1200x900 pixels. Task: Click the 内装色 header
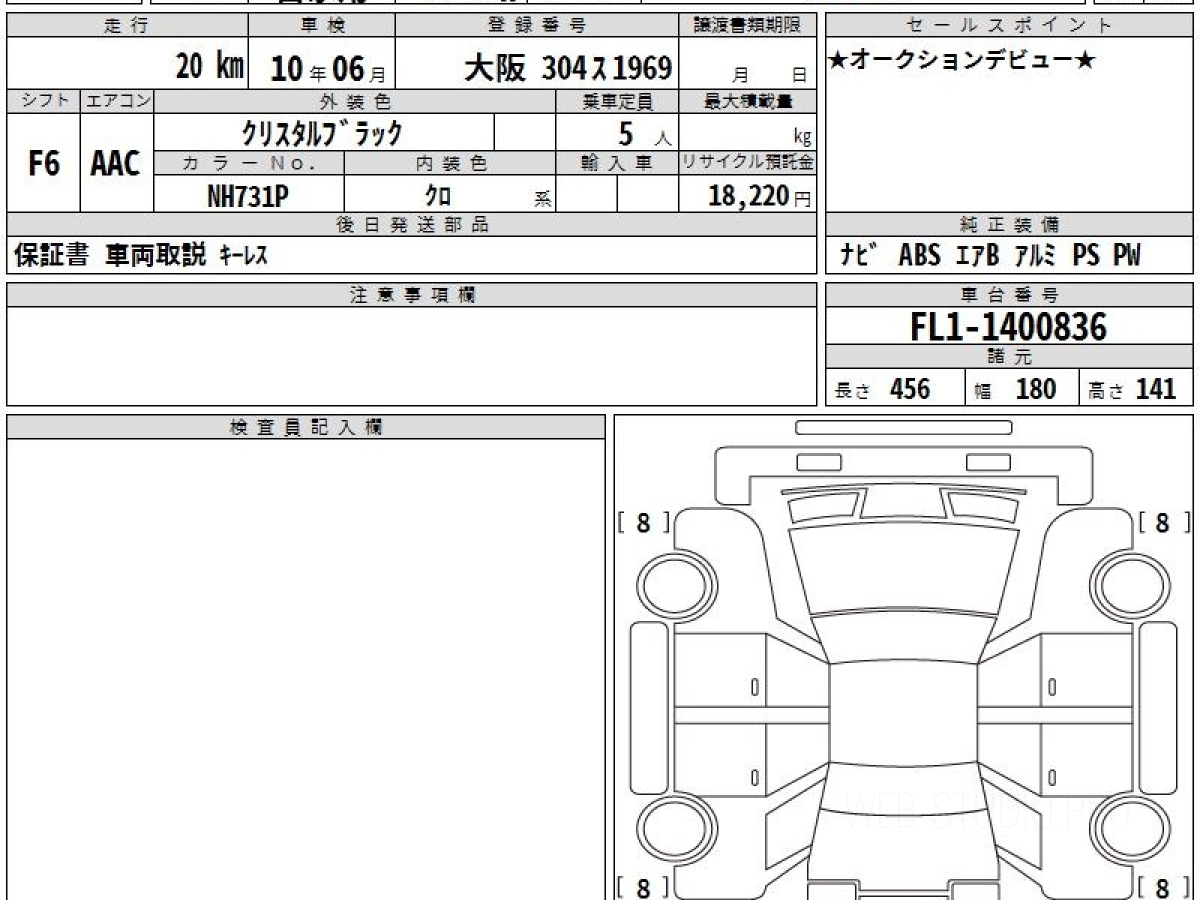tap(450, 163)
